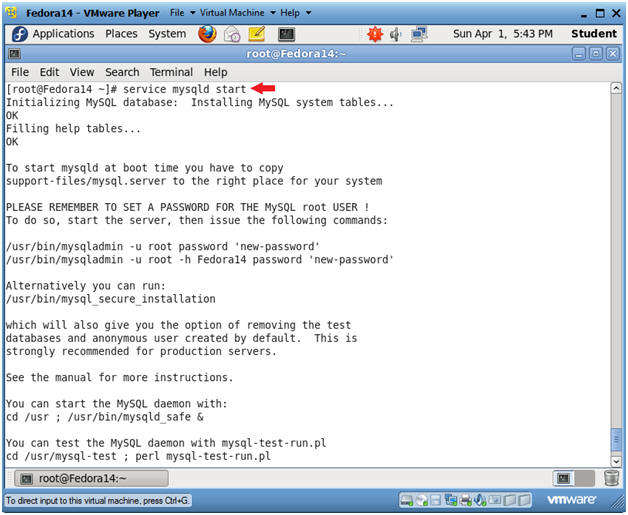Click 'cd /usr/mysql-test ; perl mysql-test-run.pl' line
Image resolution: width=628 pixels, height=515 pixels.
point(138,456)
